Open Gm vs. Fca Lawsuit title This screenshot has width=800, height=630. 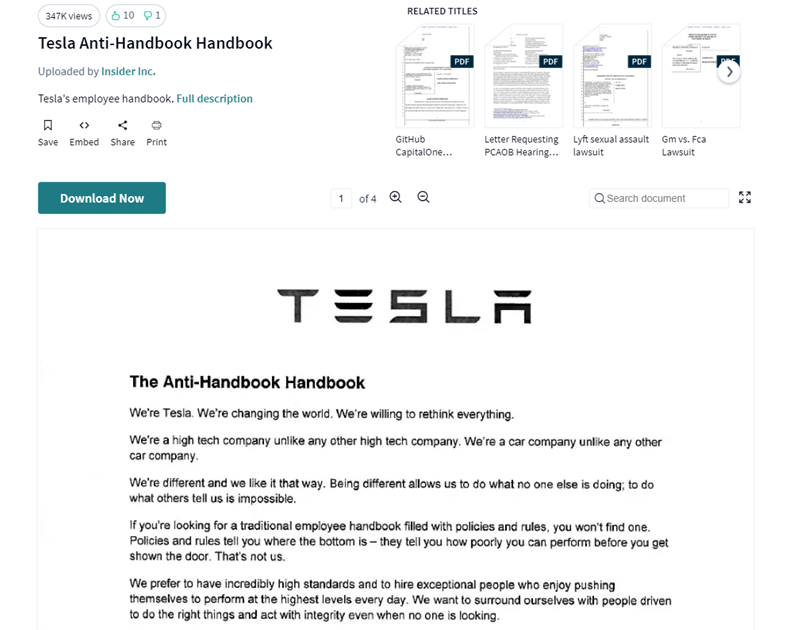[x=684, y=145]
